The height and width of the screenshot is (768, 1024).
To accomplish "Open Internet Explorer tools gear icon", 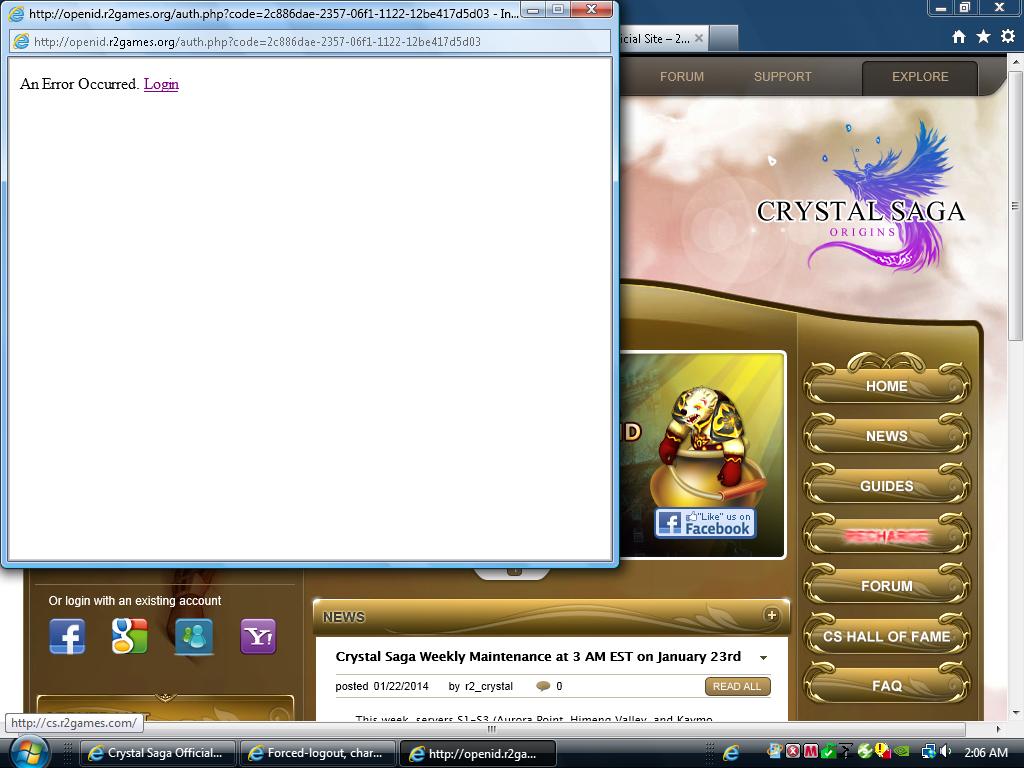I will pyautogui.click(x=1007, y=37).
